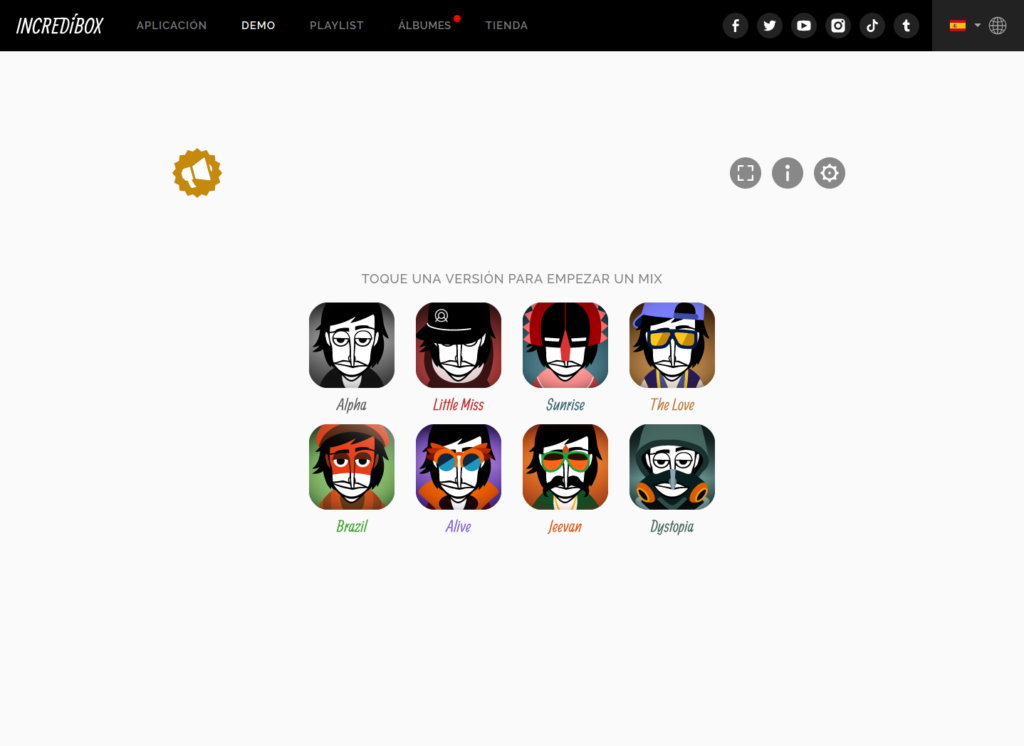Open the Tumblr social icon
The width and height of the screenshot is (1024, 746).
tap(906, 25)
